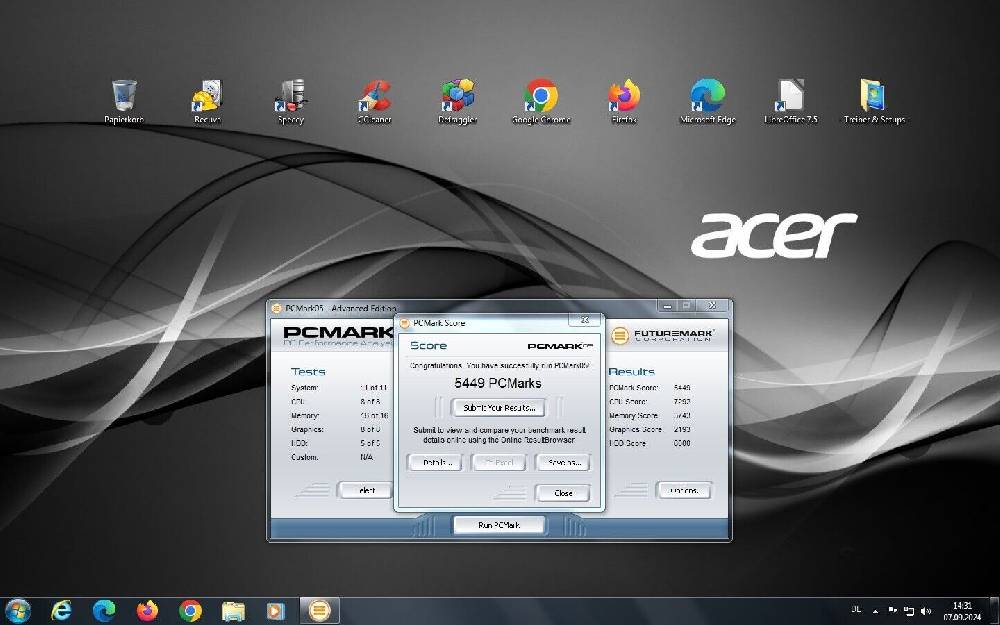The width and height of the screenshot is (1000, 625).
Task: Open the Action Center flag tray icon
Action: click(x=893, y=610)
